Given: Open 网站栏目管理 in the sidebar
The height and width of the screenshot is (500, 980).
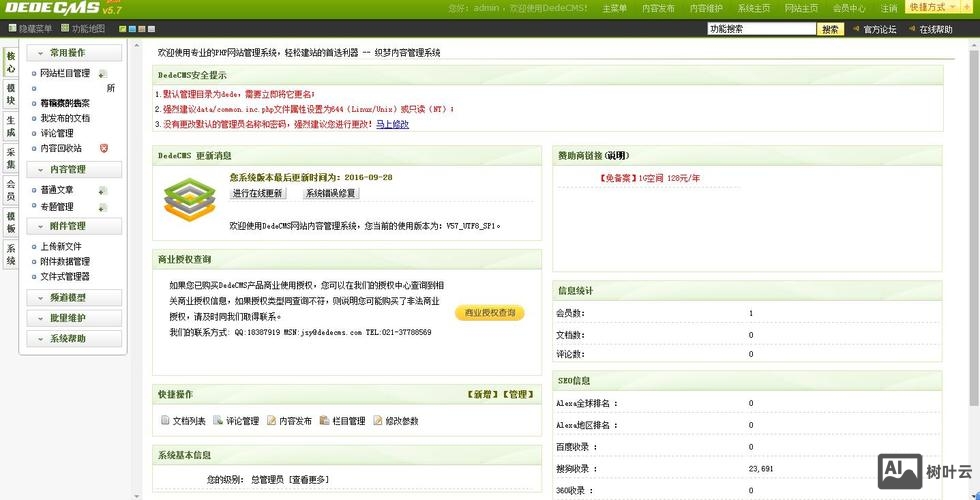Looking at the screenshot, I should [x=65, y=73].
